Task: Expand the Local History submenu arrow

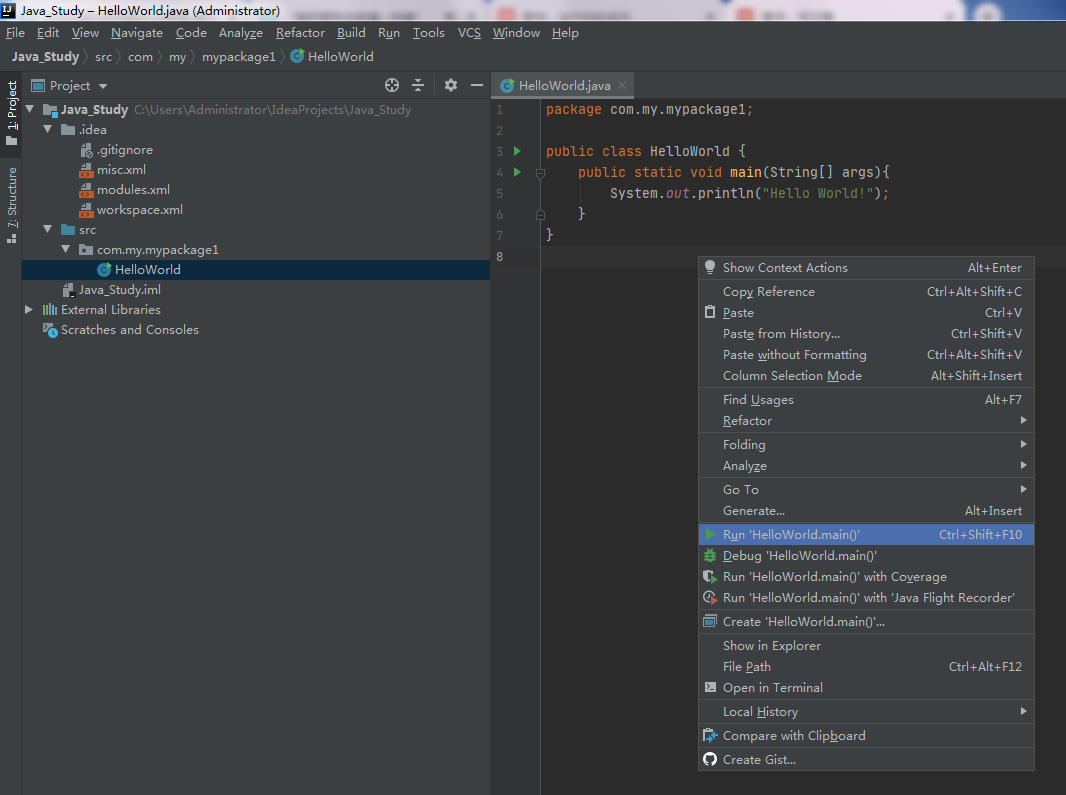Action: [1023, 711]
